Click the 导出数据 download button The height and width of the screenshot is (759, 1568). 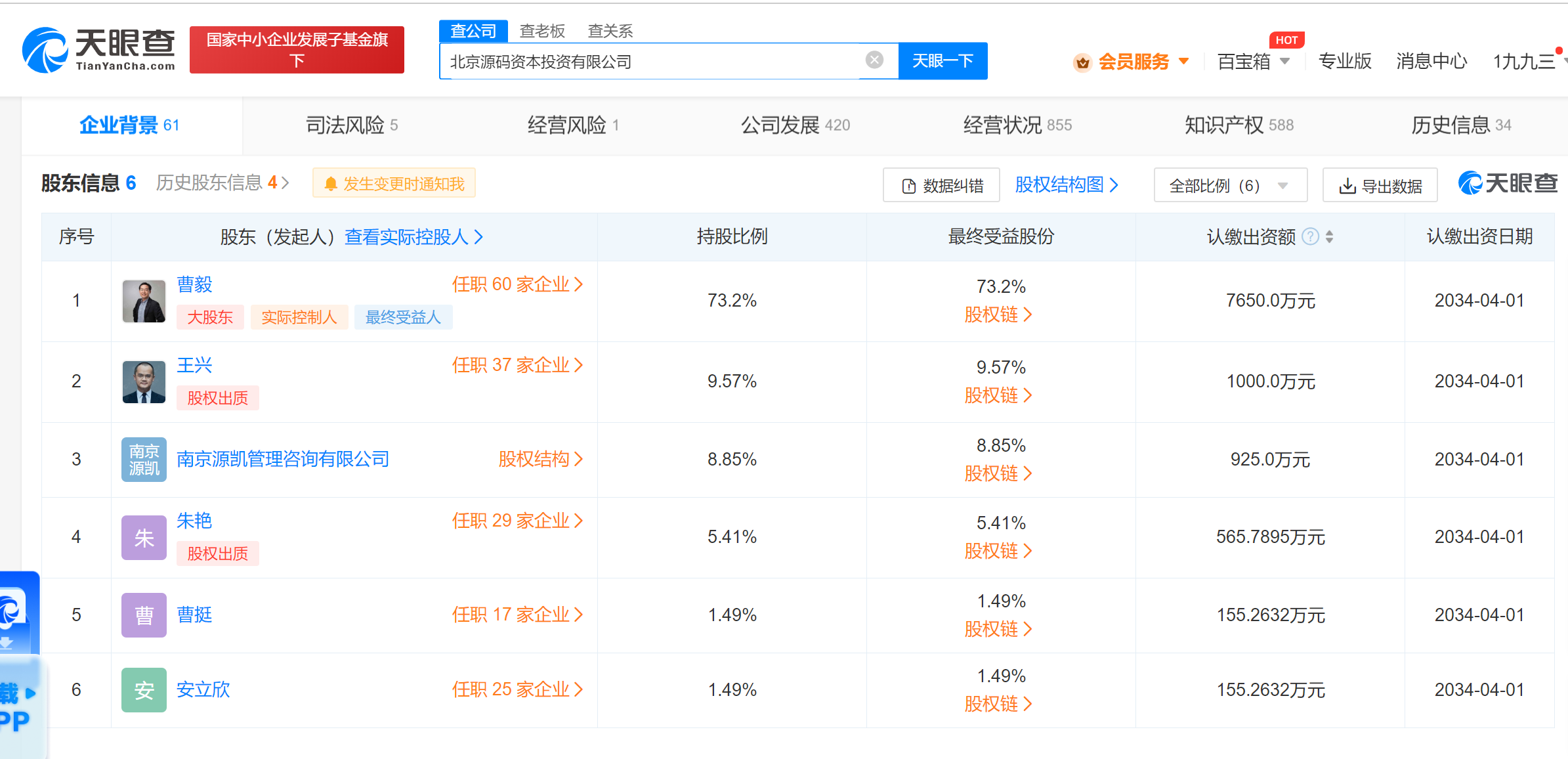(1380, 185)
